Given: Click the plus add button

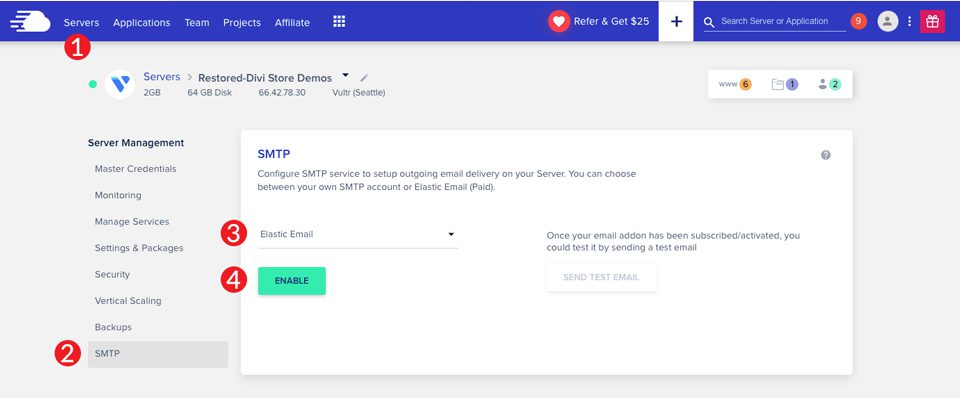Looking at the screenshot, I should pyautogui.click(x=676, y=21).
